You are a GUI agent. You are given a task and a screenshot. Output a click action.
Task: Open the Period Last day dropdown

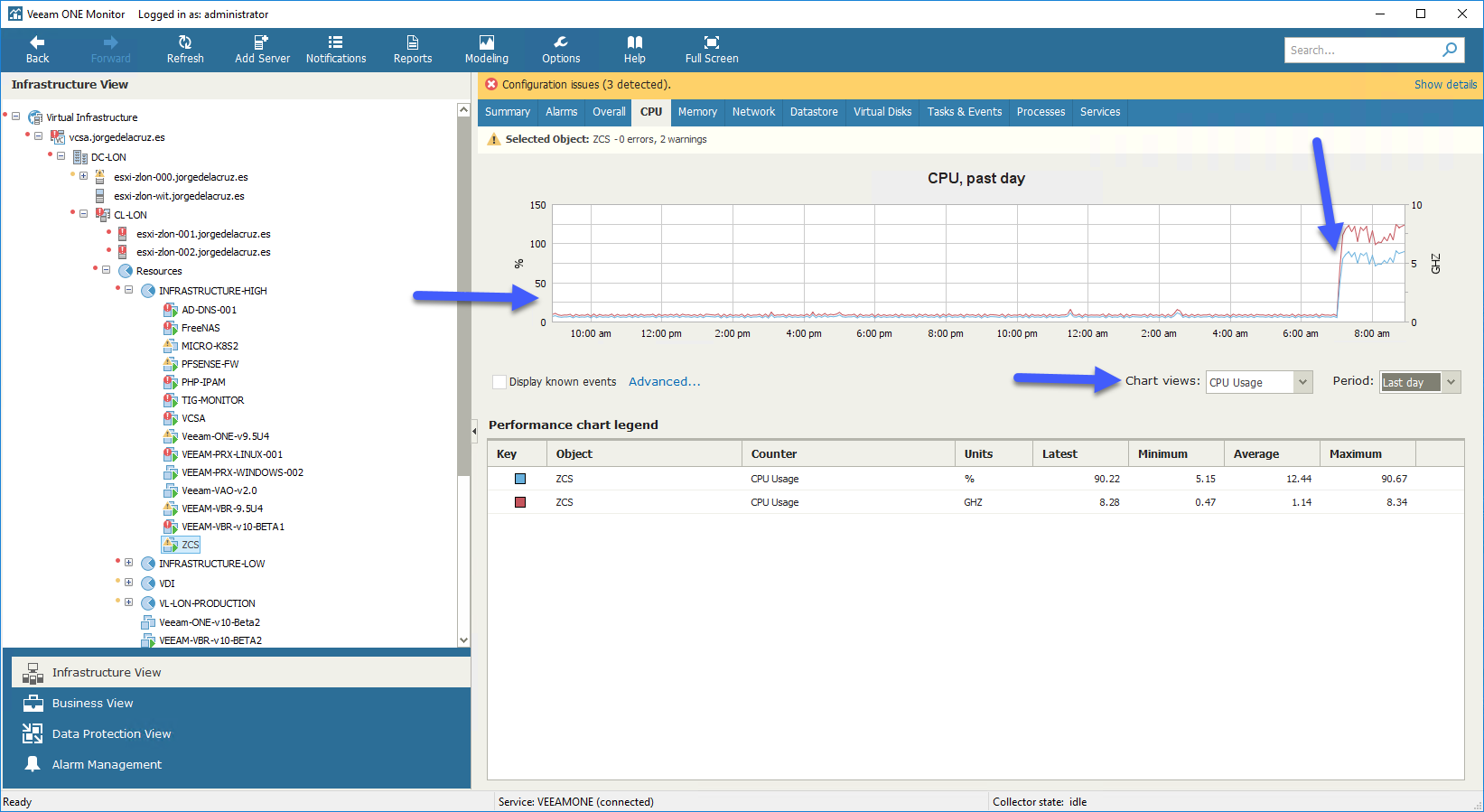(1420, 382)
